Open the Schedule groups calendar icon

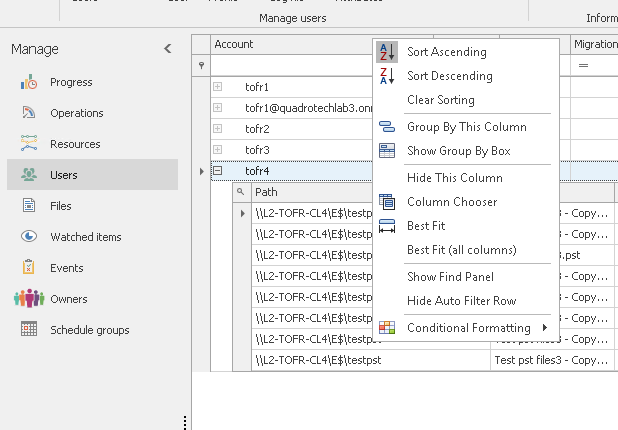29,329
